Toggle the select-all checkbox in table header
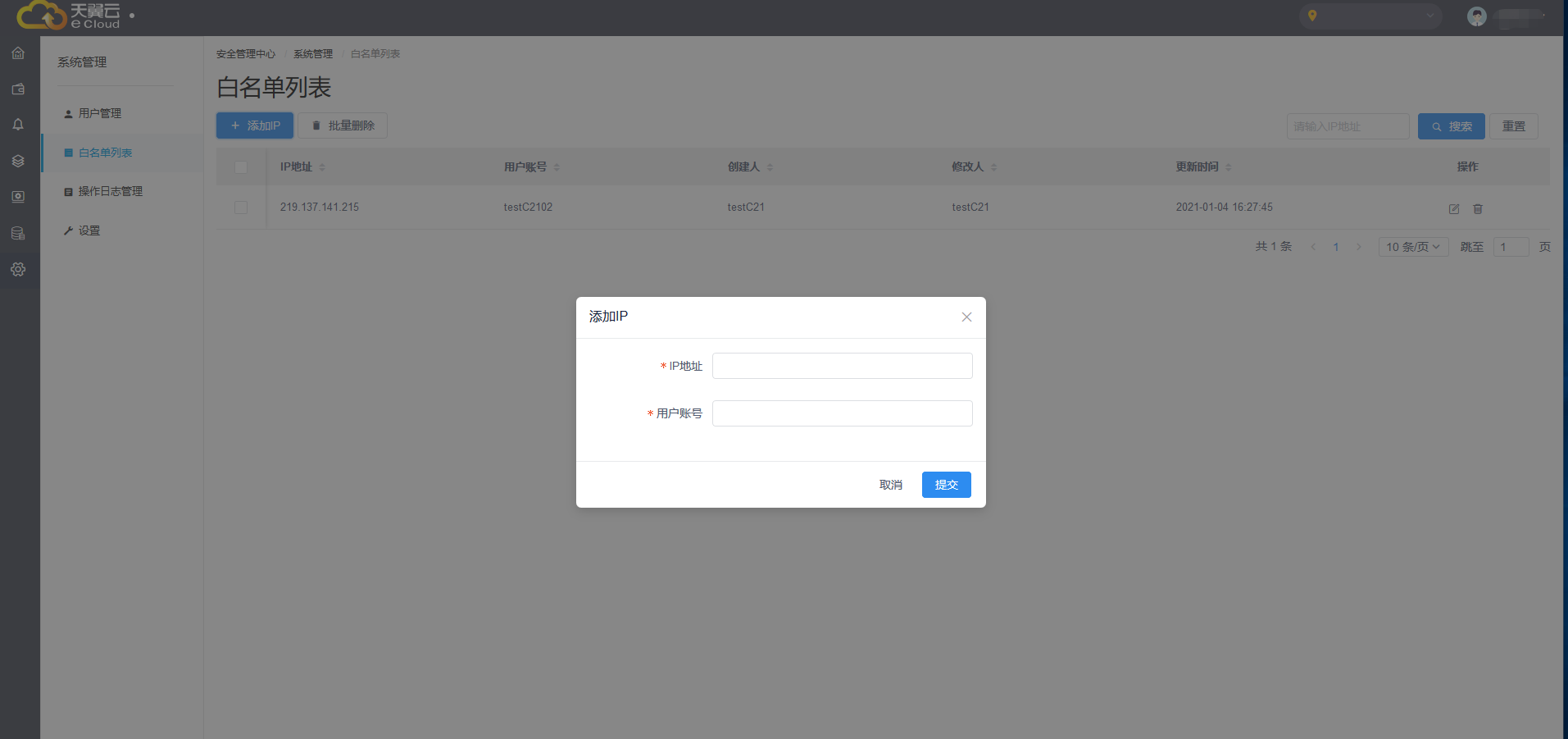 tap(241, 167)
